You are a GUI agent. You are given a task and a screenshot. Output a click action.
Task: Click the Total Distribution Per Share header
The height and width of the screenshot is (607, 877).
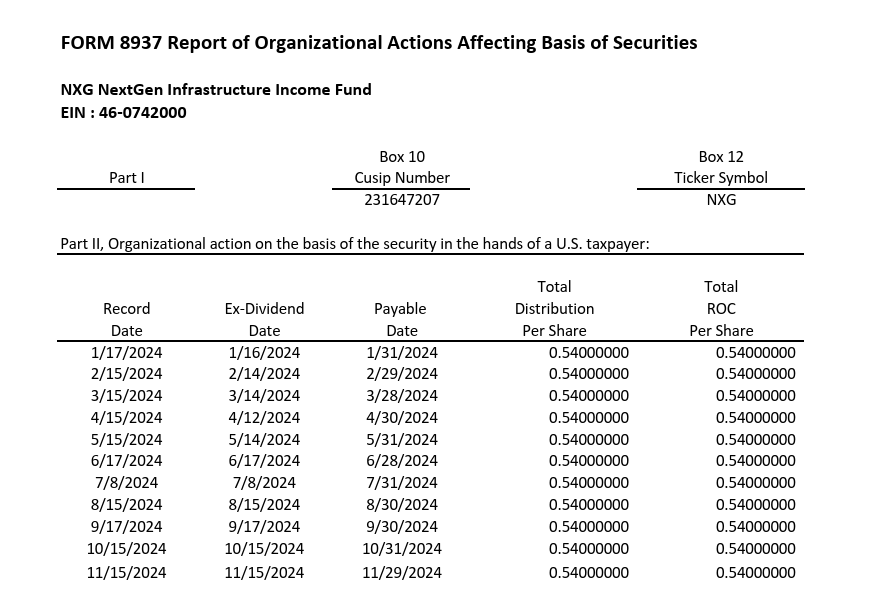coord(554,308)
